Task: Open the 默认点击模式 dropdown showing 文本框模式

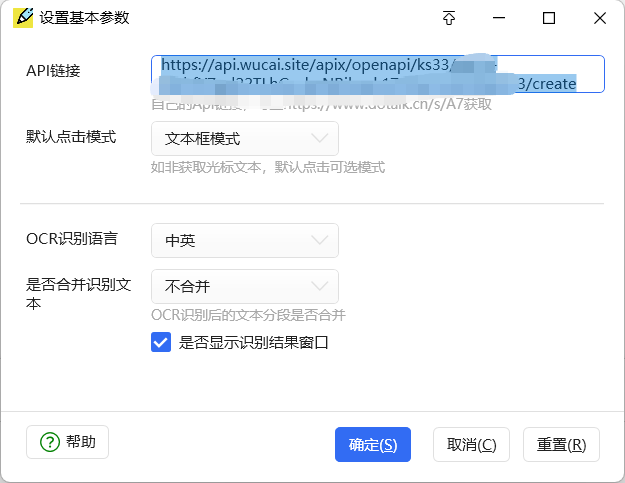Action: (245, 138)
